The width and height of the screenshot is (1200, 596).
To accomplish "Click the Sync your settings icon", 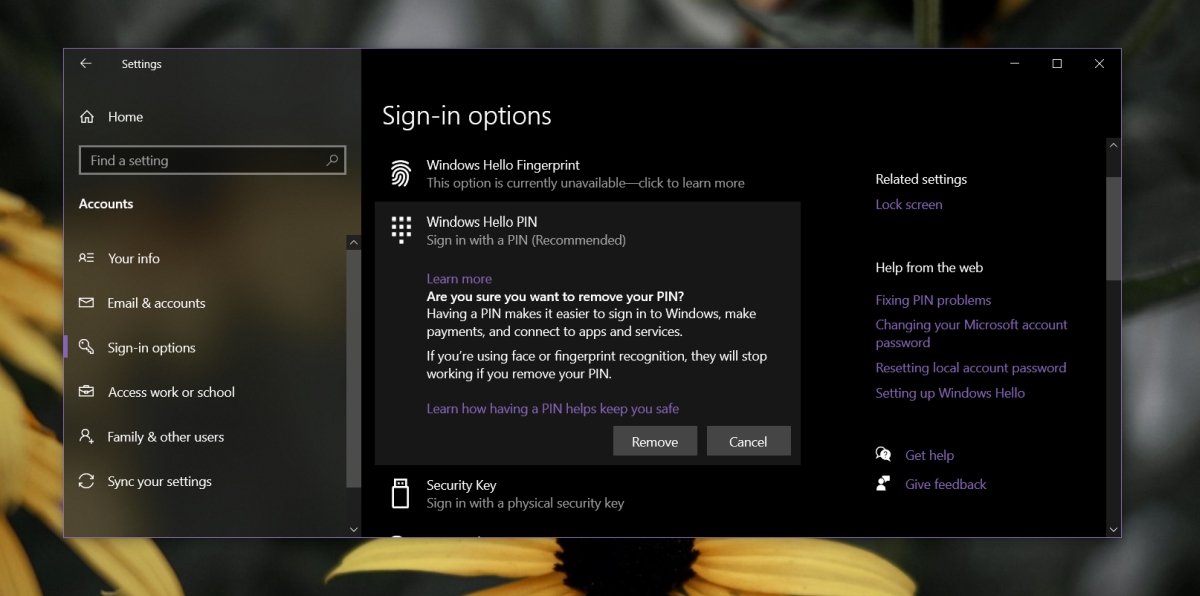I will tap(86, 481).
